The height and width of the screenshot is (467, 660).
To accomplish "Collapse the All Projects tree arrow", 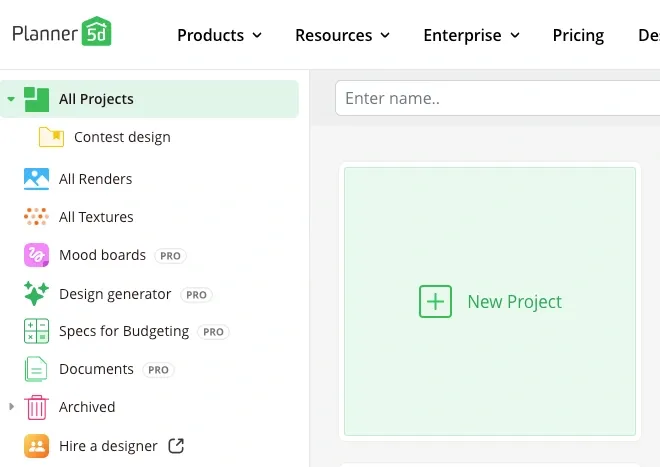I will click(11, 99).
